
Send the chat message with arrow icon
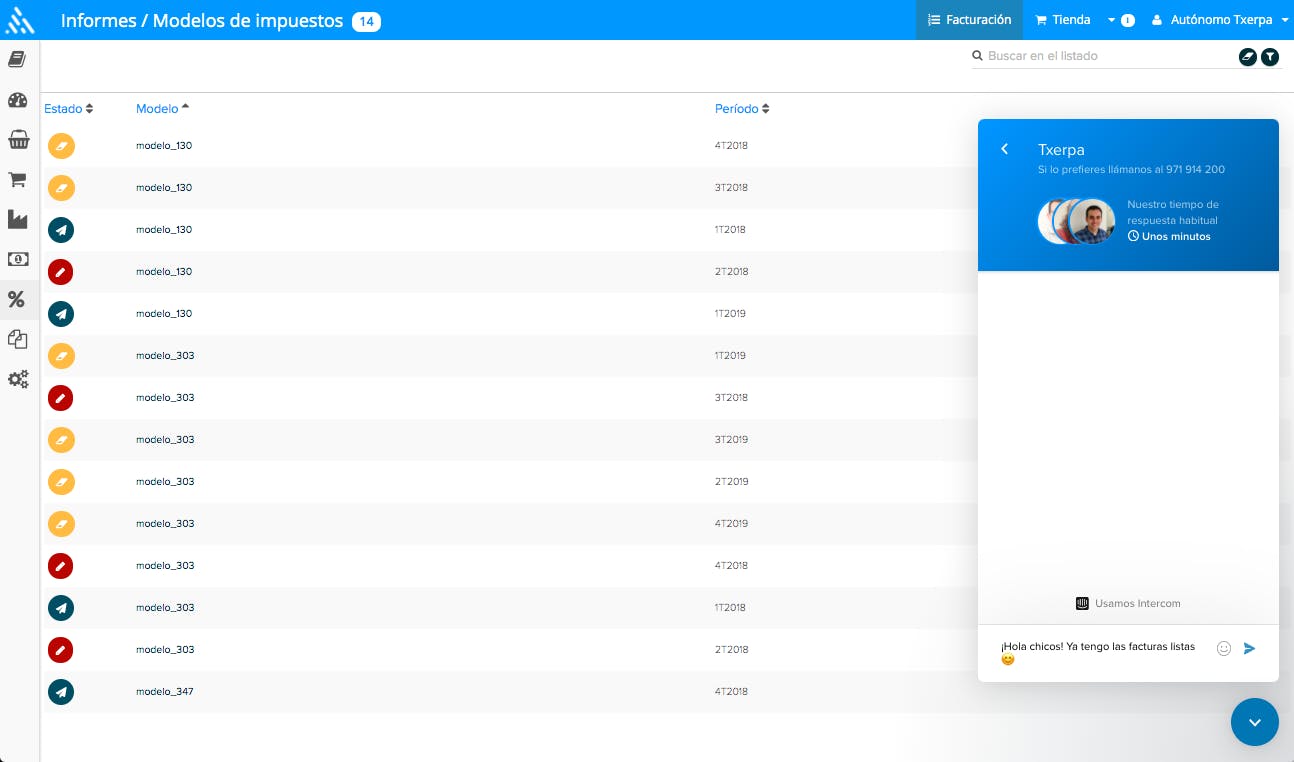pyautogui.click(x=1249, y=648)
